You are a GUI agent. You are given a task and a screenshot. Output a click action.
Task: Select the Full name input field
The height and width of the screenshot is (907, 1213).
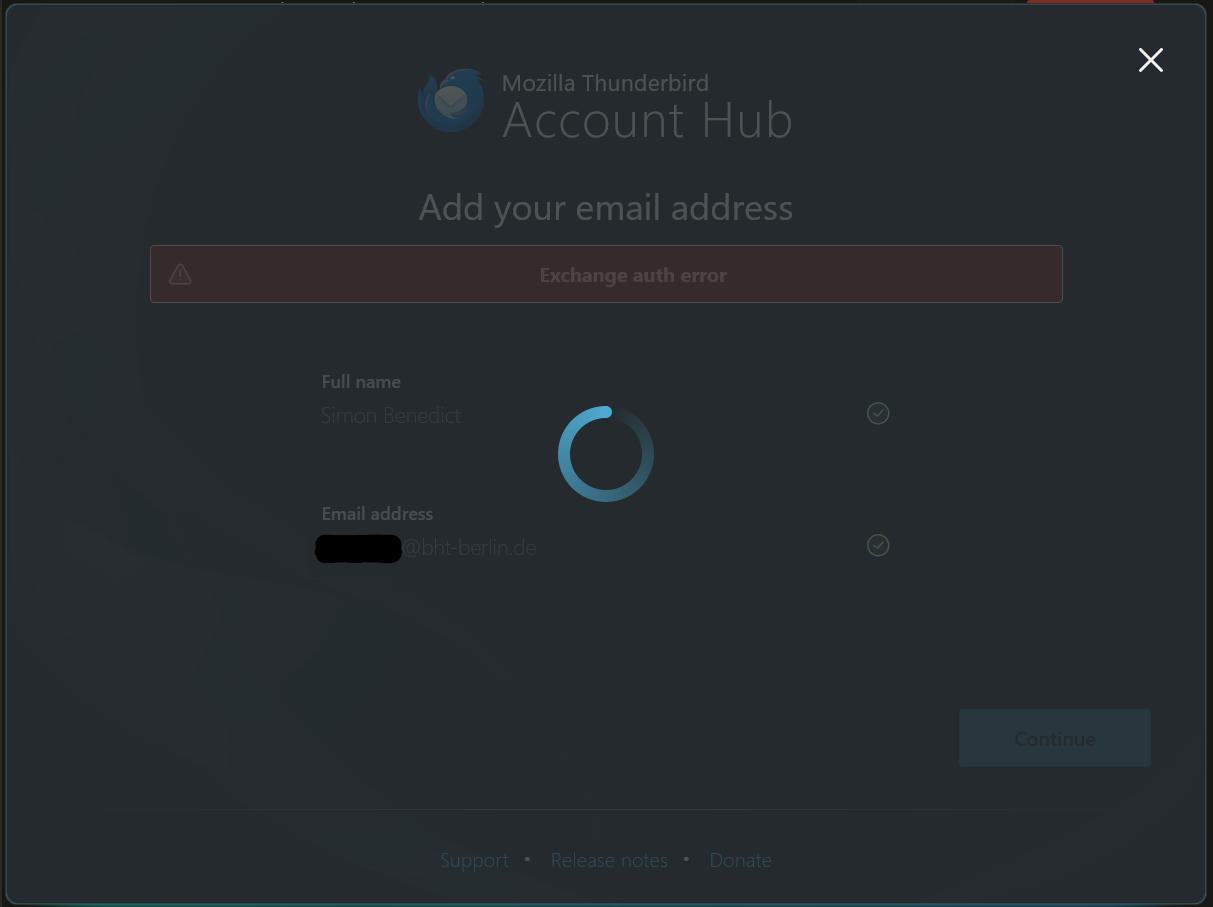point(606,415)
